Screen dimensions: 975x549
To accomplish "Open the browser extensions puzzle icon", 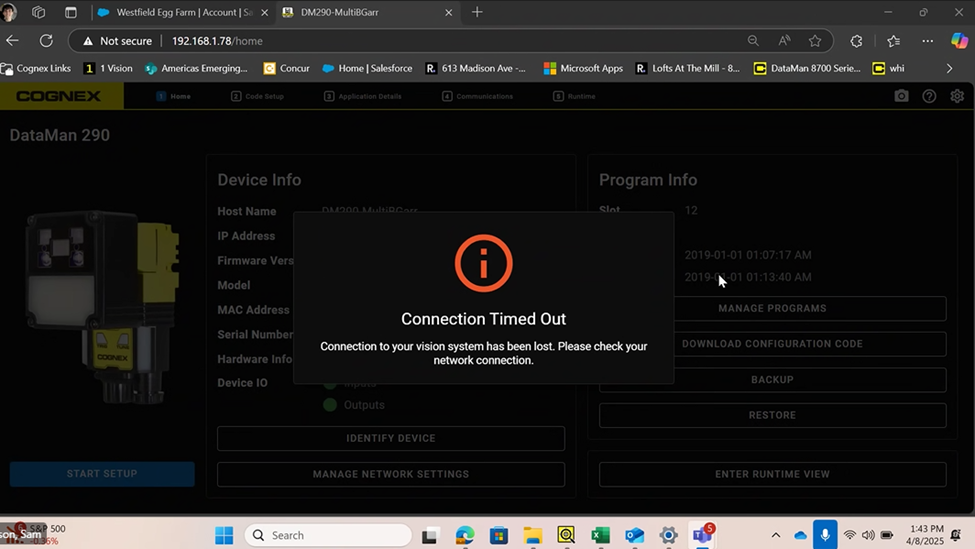I will 856,41.
